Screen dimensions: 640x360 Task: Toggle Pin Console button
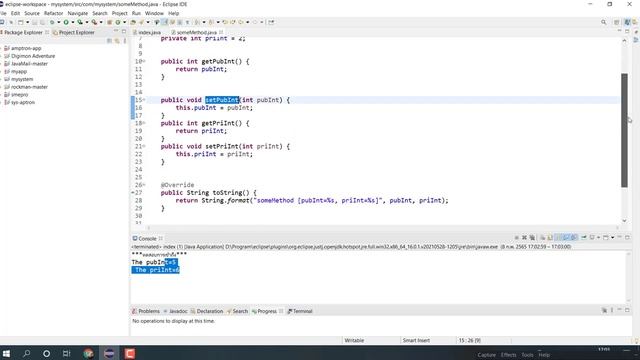point(584,237)
